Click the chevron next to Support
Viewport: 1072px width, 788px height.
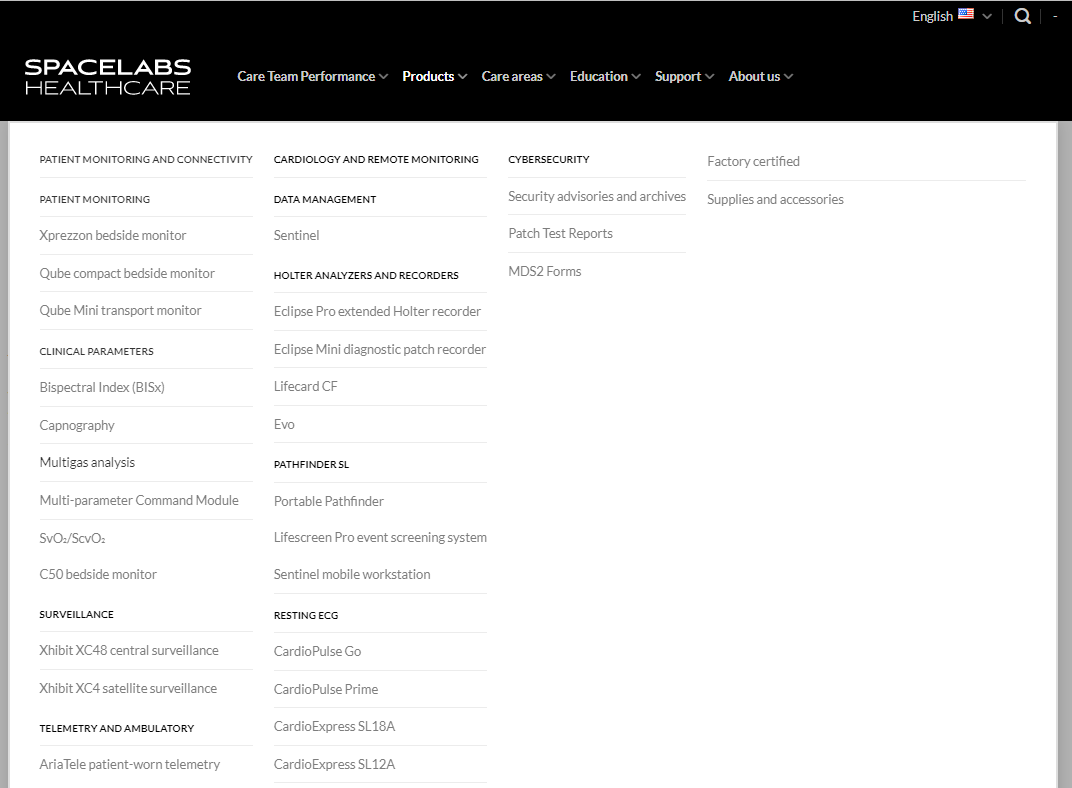coord(710,77)
